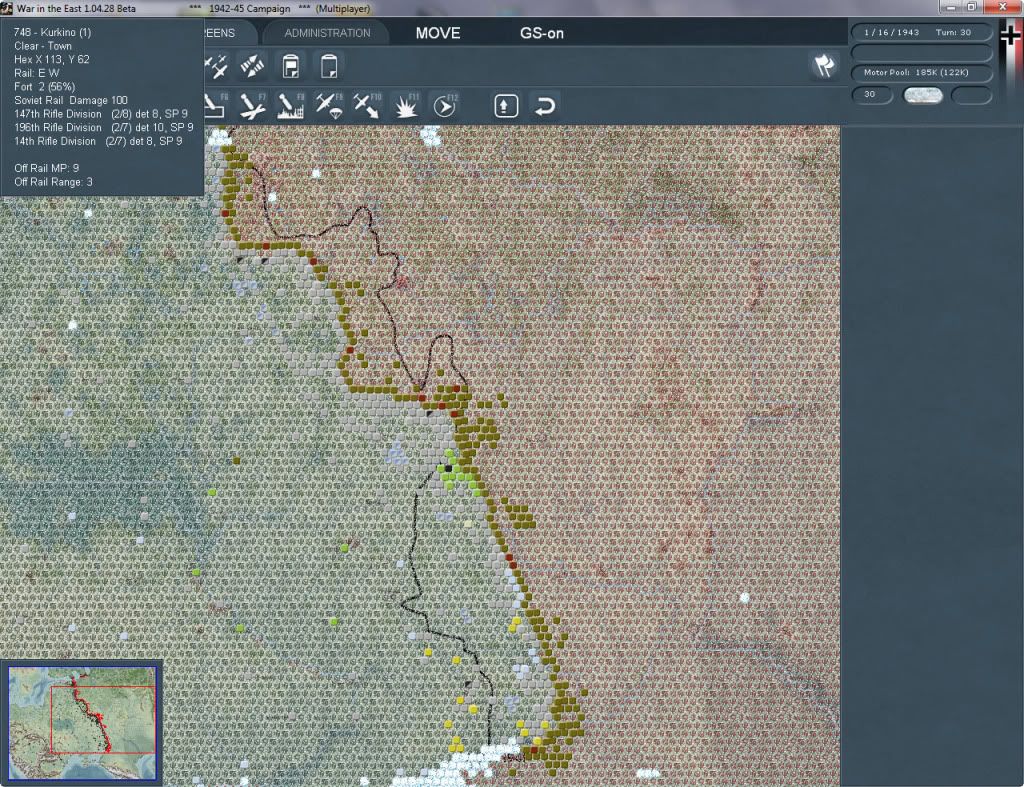This screenshot has width=1024, height=787.
Task: Click the small field showing 30
Action: pos(872,95)
